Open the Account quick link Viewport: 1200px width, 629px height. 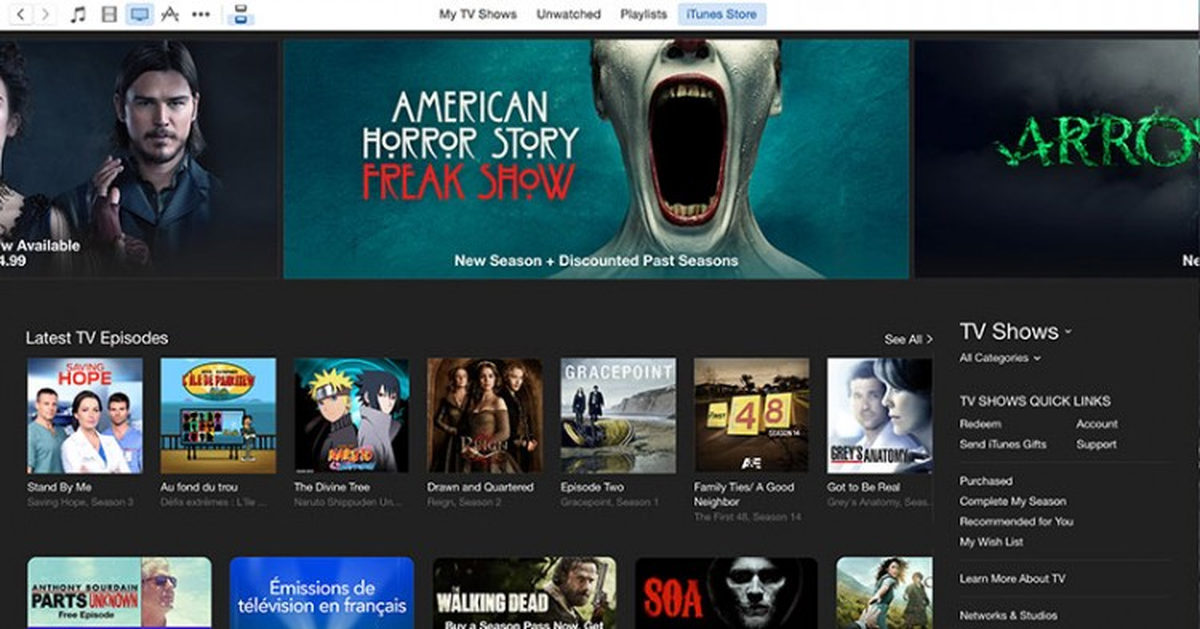pos(1097,424)
